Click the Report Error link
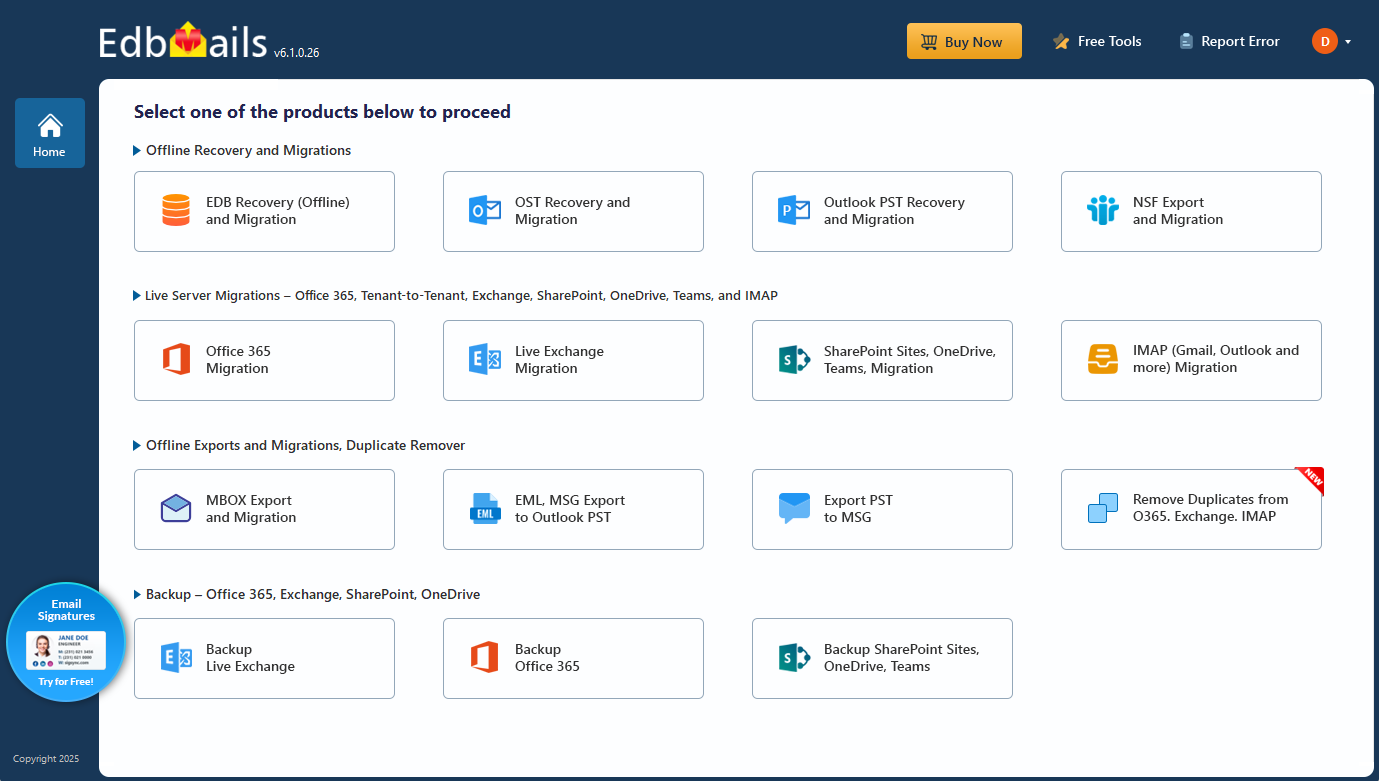 1229,41
